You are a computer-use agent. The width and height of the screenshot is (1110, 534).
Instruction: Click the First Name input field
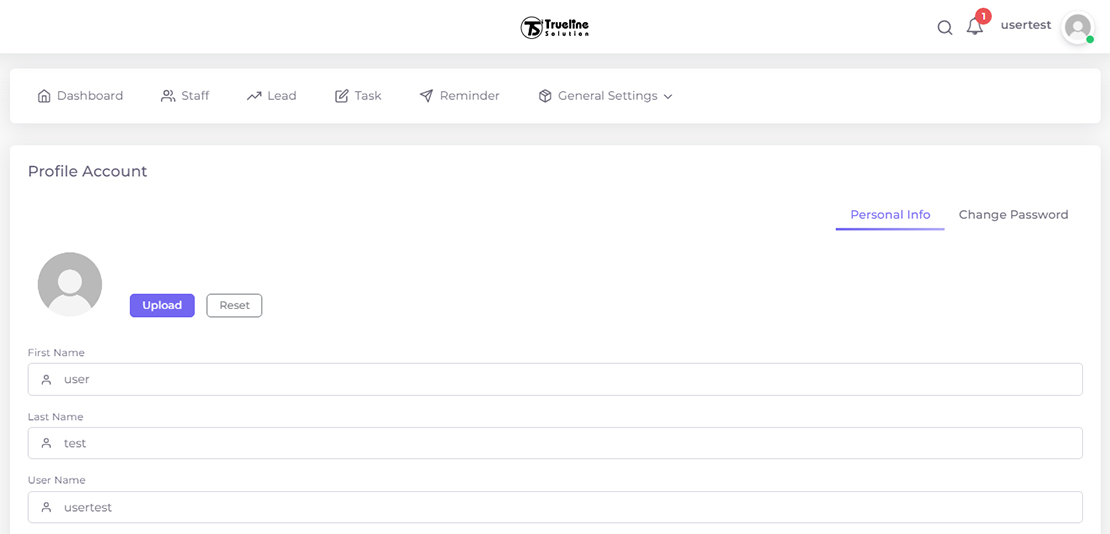point(555,379)
